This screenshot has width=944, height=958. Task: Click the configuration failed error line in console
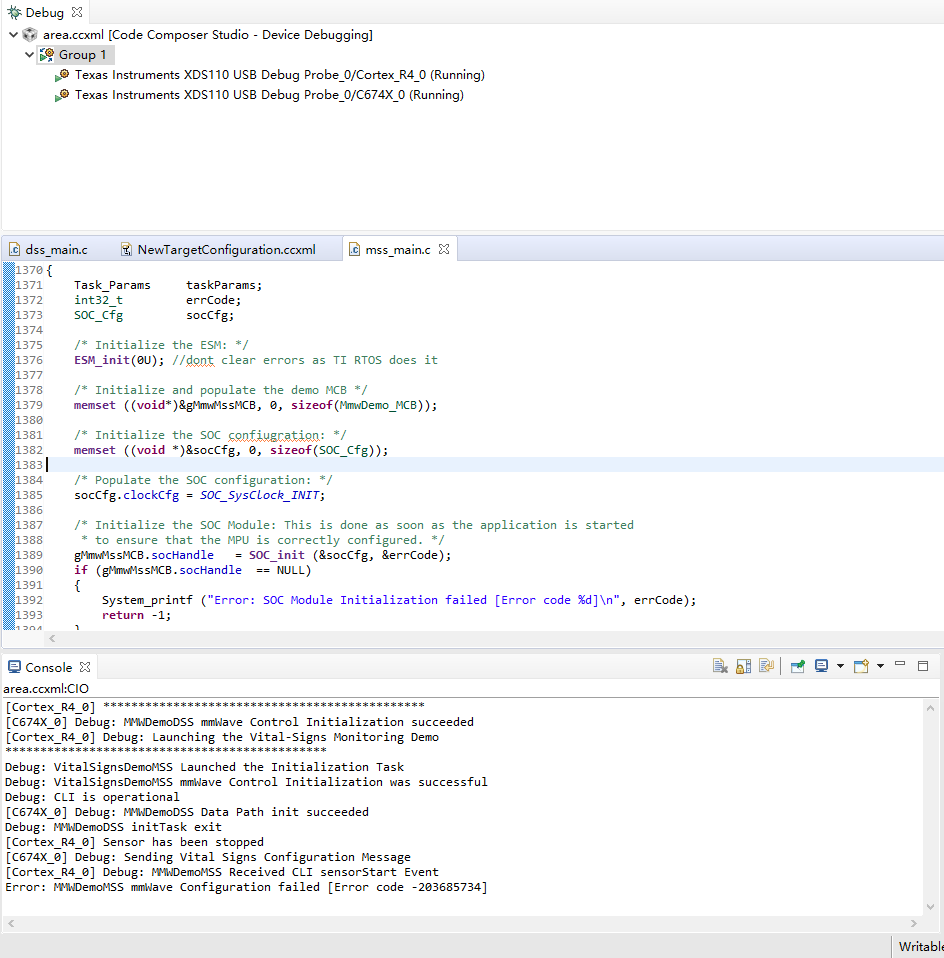click(x=246, y=887)
